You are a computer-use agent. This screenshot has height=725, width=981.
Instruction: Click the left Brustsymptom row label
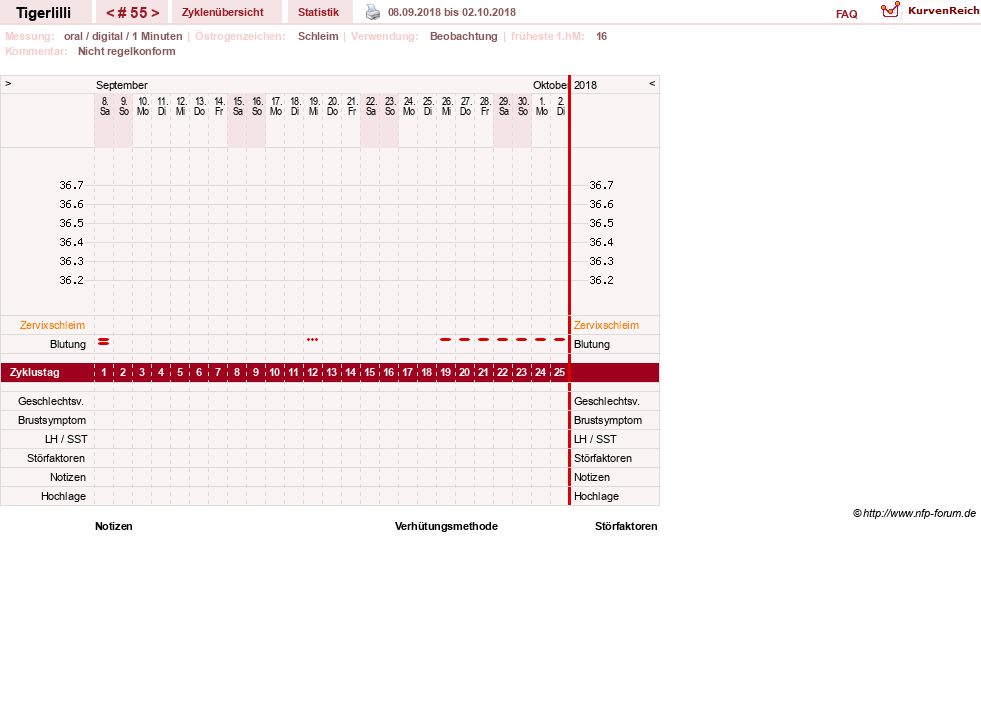(52, 420)
